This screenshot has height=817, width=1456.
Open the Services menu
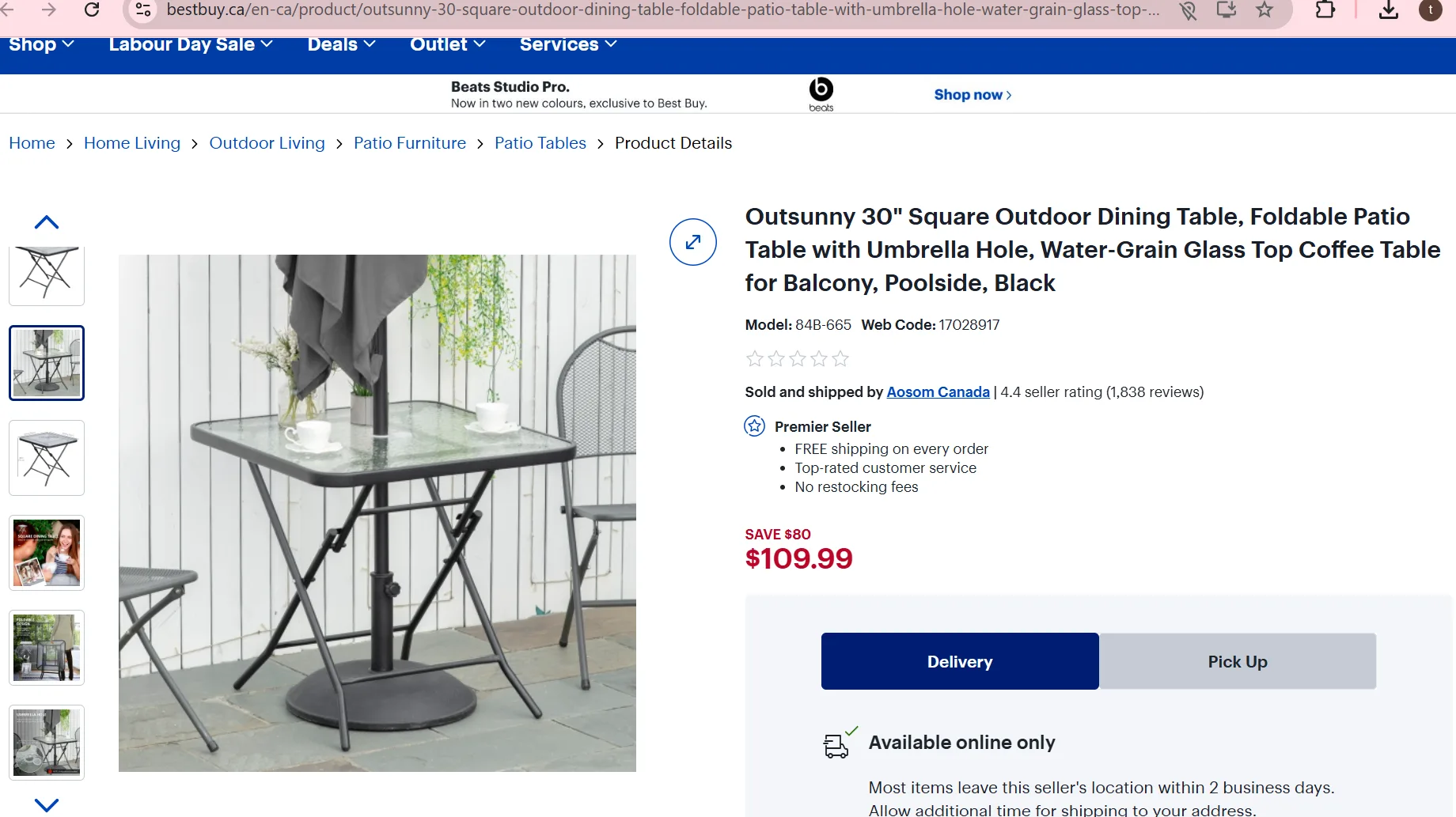(x=568, y=44)
